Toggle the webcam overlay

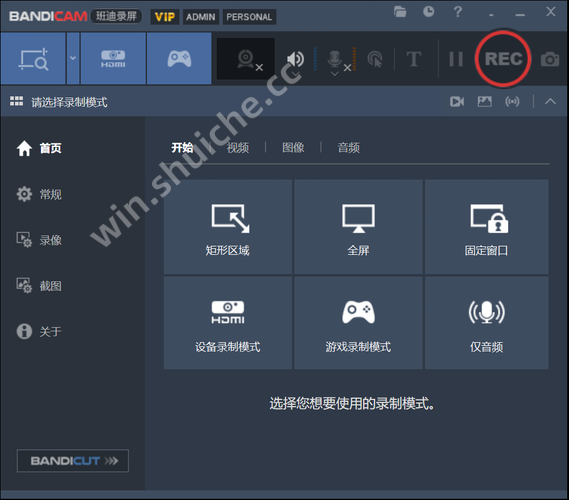[246, 59]
